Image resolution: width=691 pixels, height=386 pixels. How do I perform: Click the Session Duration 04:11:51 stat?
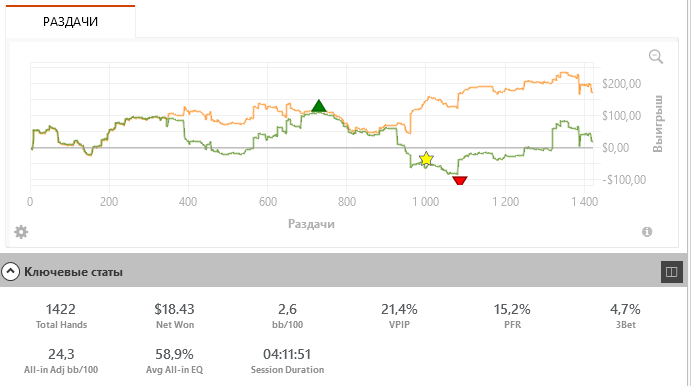tap(287, 361)
